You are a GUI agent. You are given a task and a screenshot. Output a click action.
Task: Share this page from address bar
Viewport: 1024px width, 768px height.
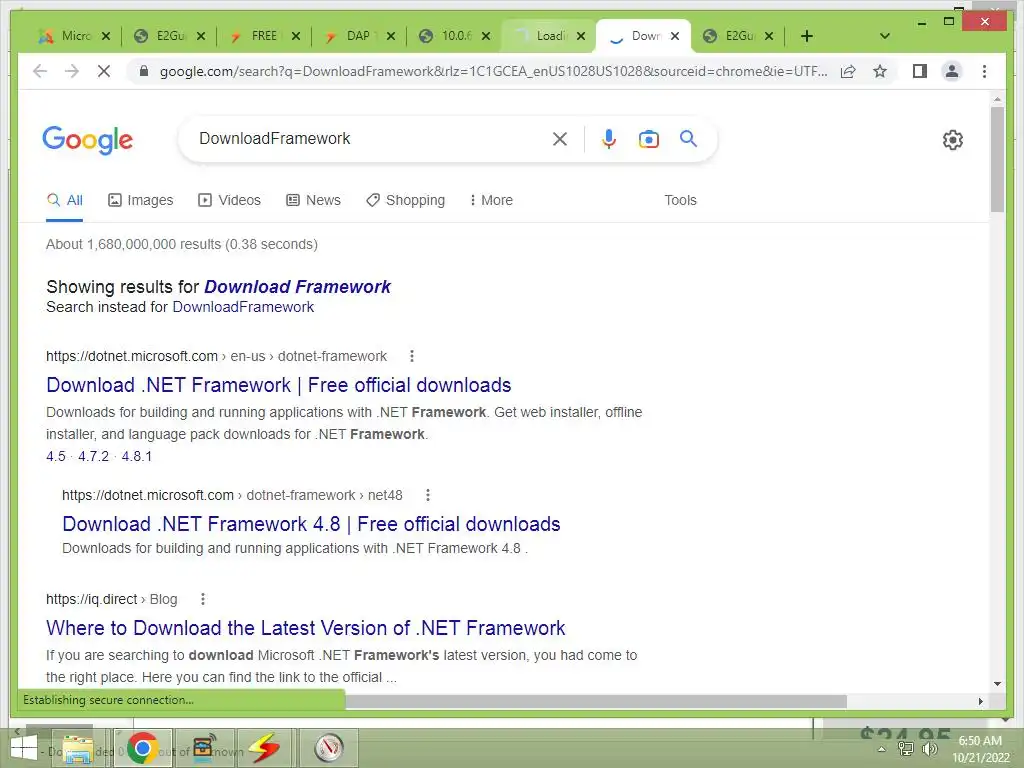848,71
